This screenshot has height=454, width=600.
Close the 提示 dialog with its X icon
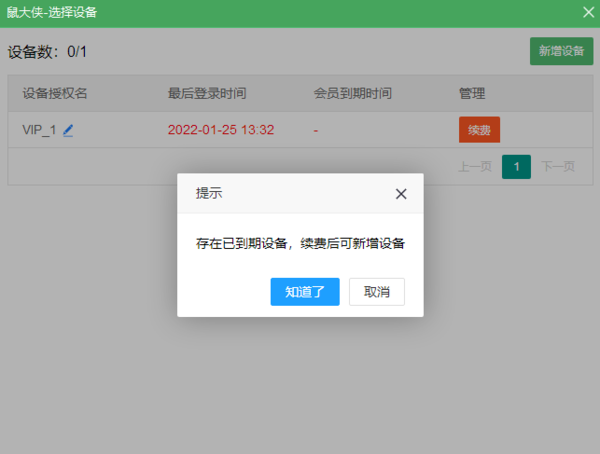401,194
